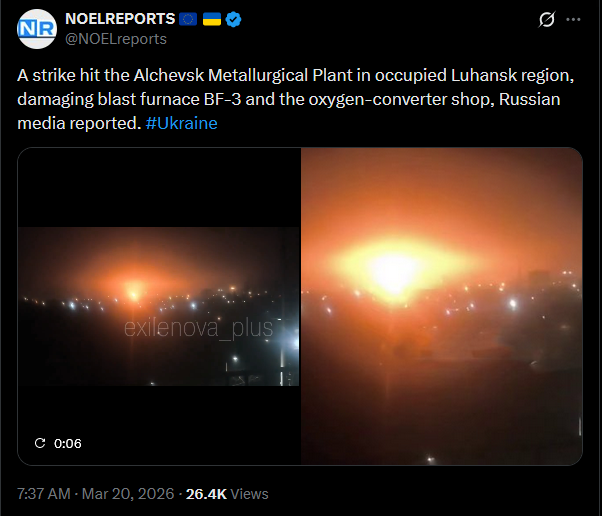Viewport: 602px width, 516px height.
Task: Open the NOELREPORTS profile avatar
Action: [37, 29]
